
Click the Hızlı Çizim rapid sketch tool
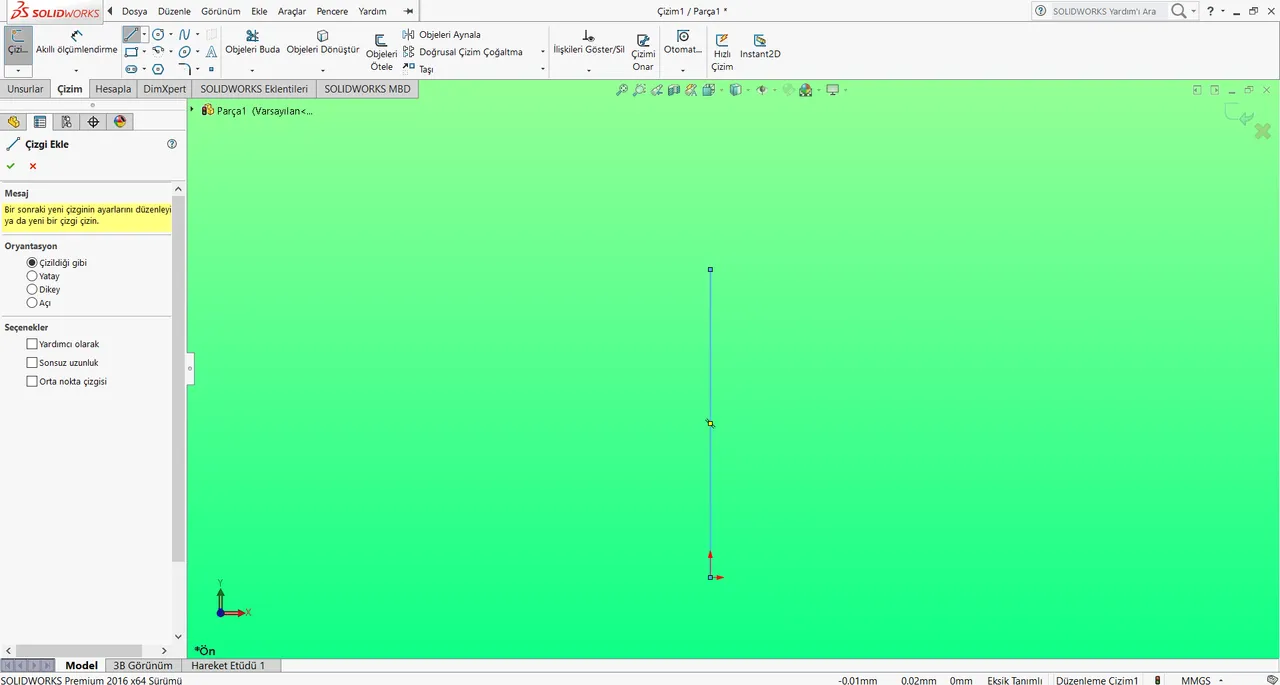722,52
